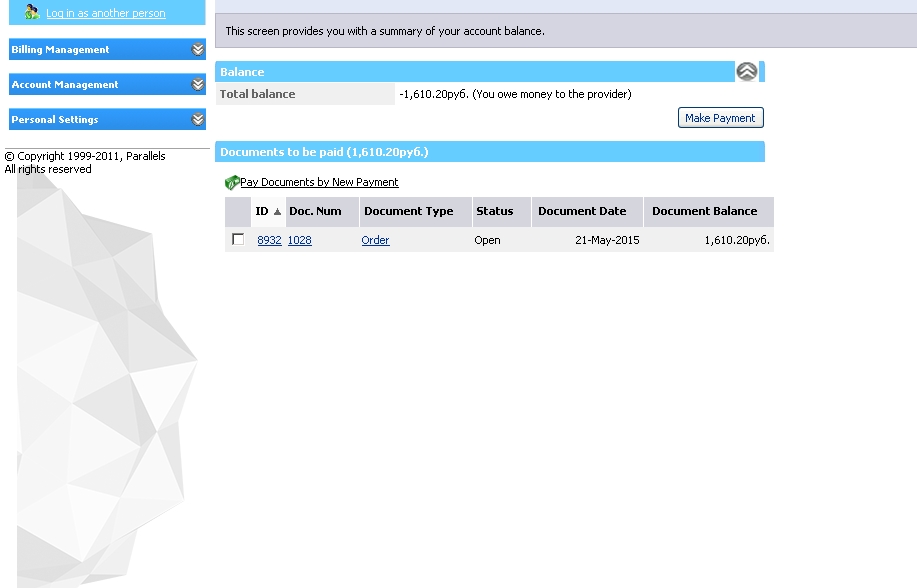Screen dimensions: 917x588
Task: Click the green Pay Documents icon
Action: tap(232, 183)
